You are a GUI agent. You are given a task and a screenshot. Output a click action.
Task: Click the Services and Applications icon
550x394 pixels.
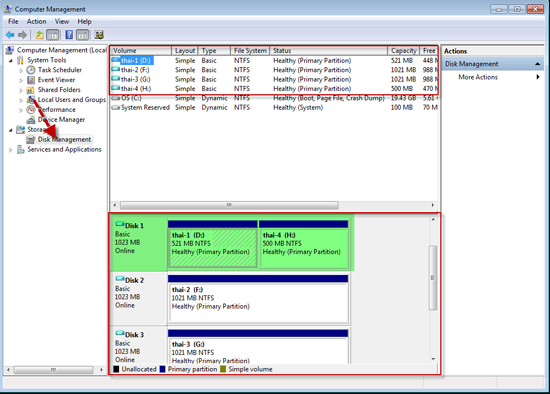(21, 149)
